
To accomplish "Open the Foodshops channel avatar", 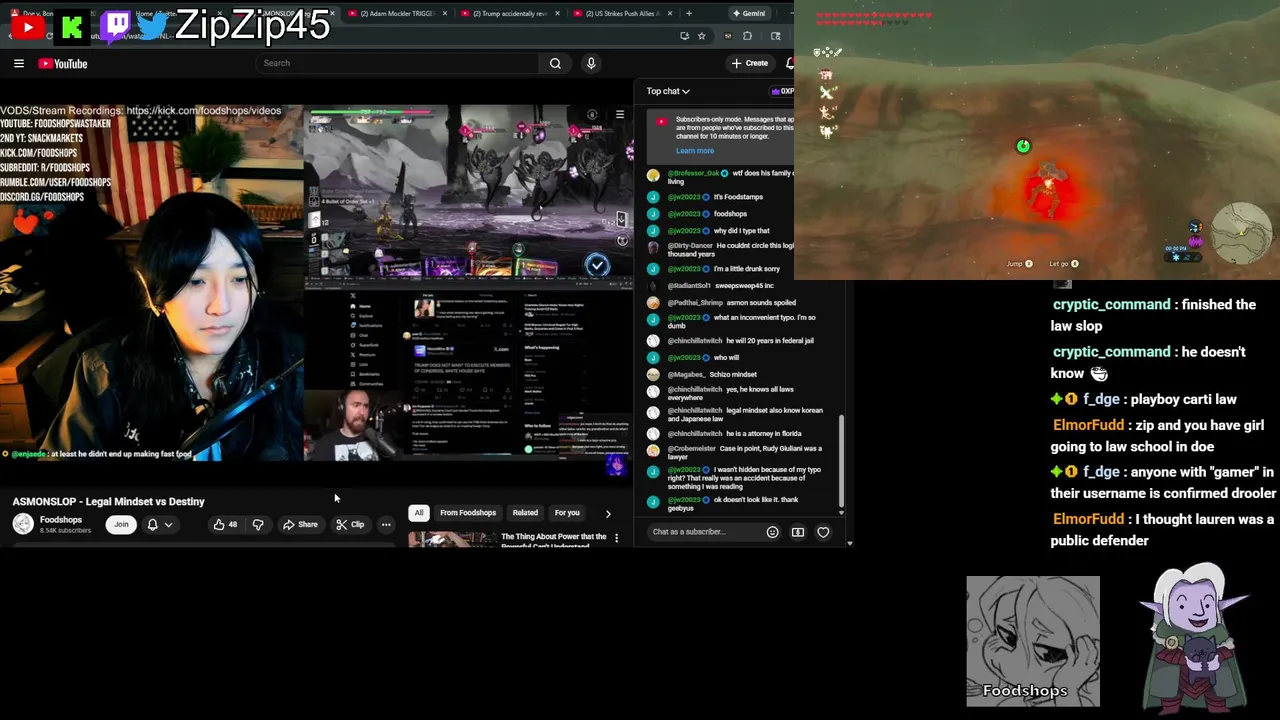I will 22,524.
